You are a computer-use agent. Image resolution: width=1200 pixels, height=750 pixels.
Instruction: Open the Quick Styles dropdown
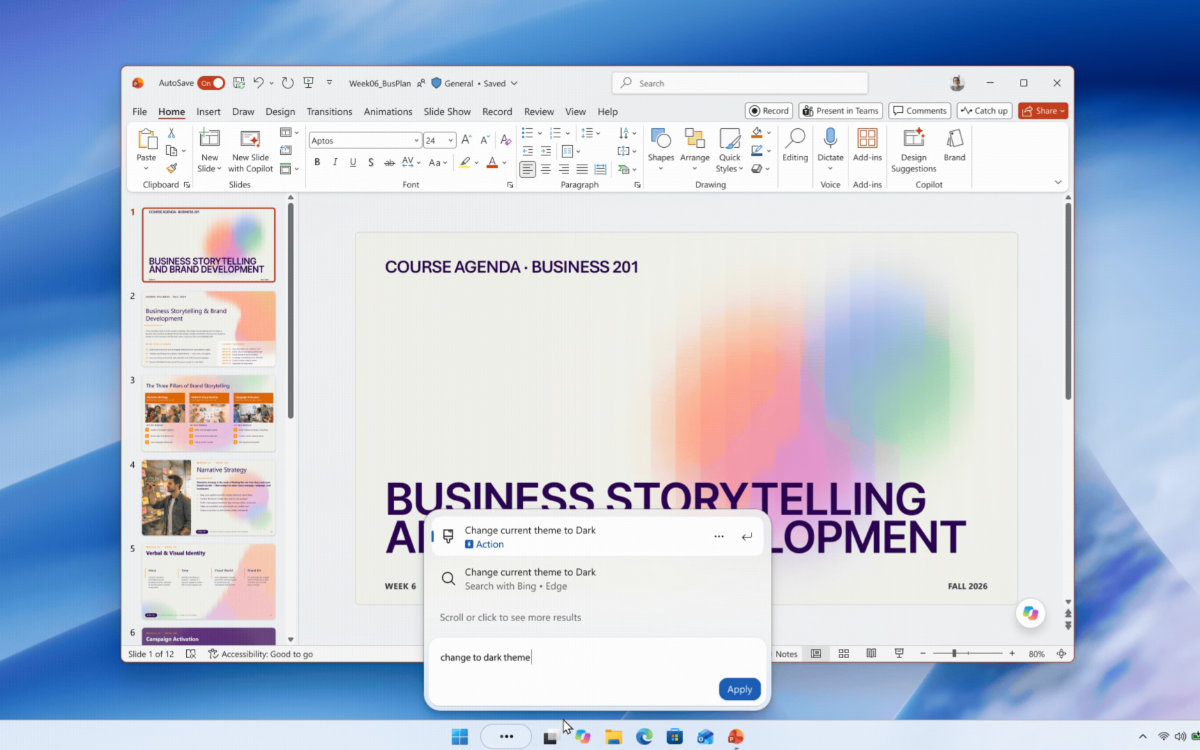[x=730, y=150]
